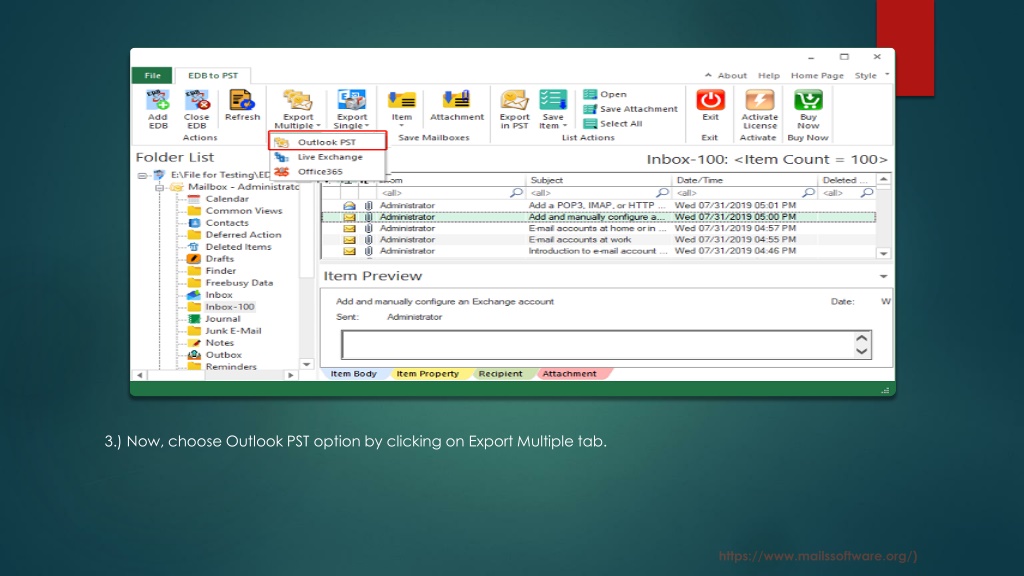Collapse the Item Preview panel arrow
The image size is (1024, 576).
[883, 276]
